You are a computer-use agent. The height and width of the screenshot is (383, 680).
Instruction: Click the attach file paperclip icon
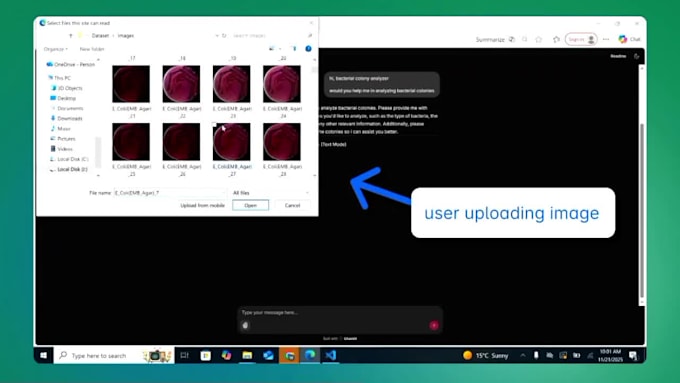pyautogui.click(x=245, y=325)
